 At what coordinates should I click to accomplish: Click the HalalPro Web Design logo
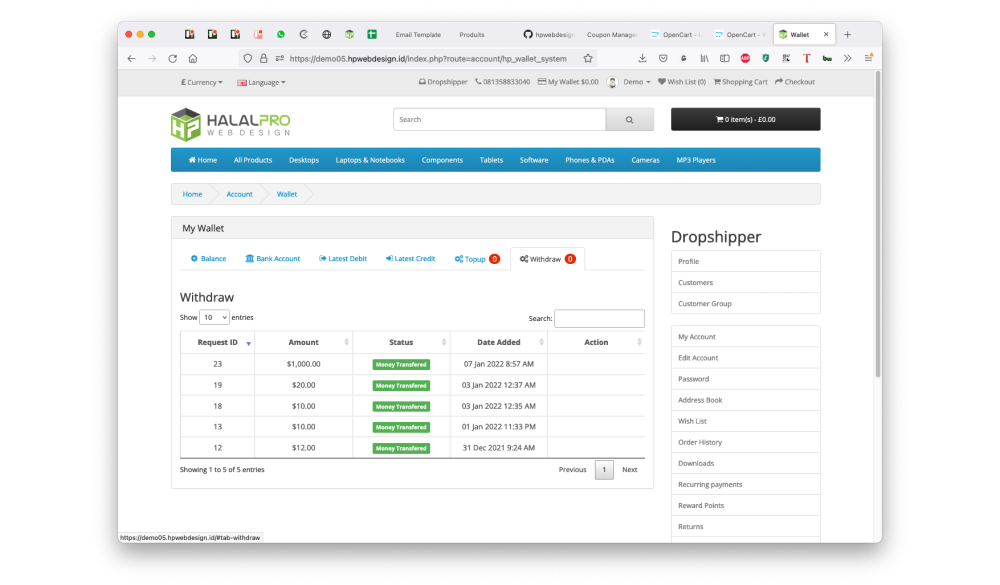231,124
